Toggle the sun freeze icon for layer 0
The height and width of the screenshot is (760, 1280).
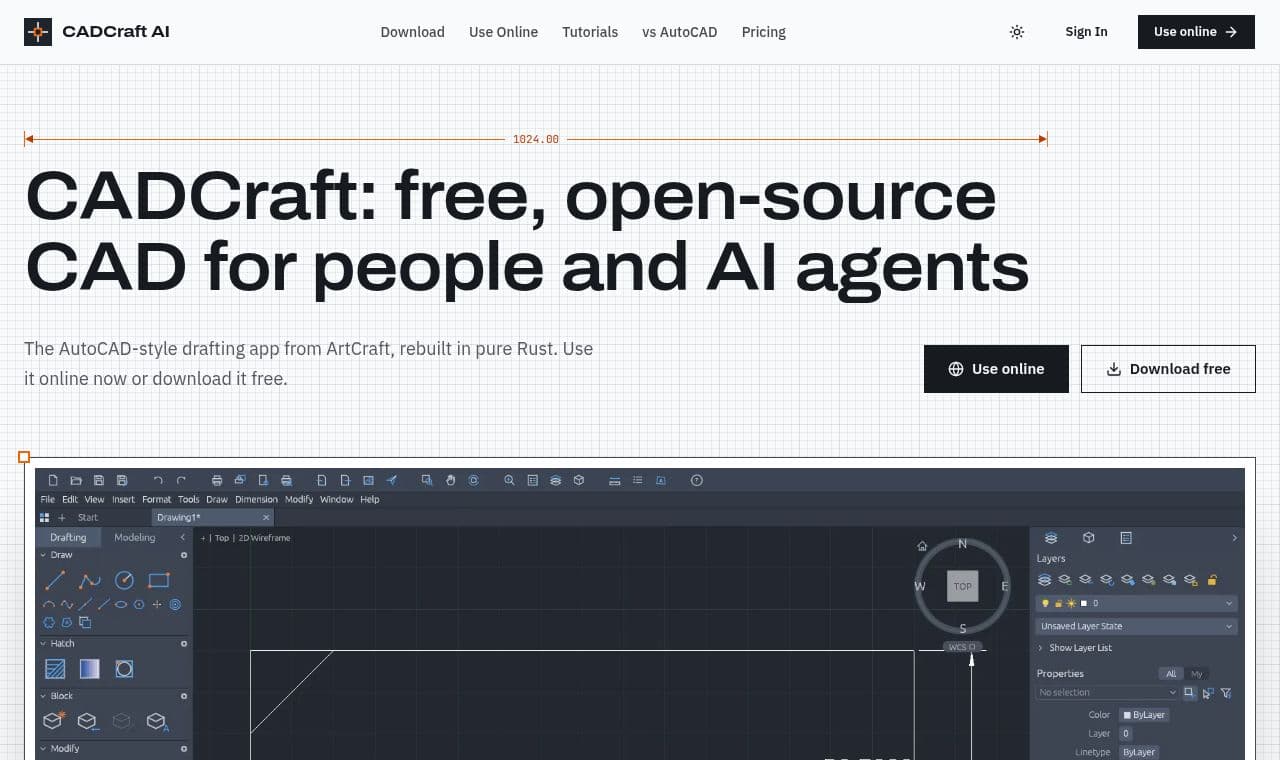pyautogui.click(x=1071, y=604)
